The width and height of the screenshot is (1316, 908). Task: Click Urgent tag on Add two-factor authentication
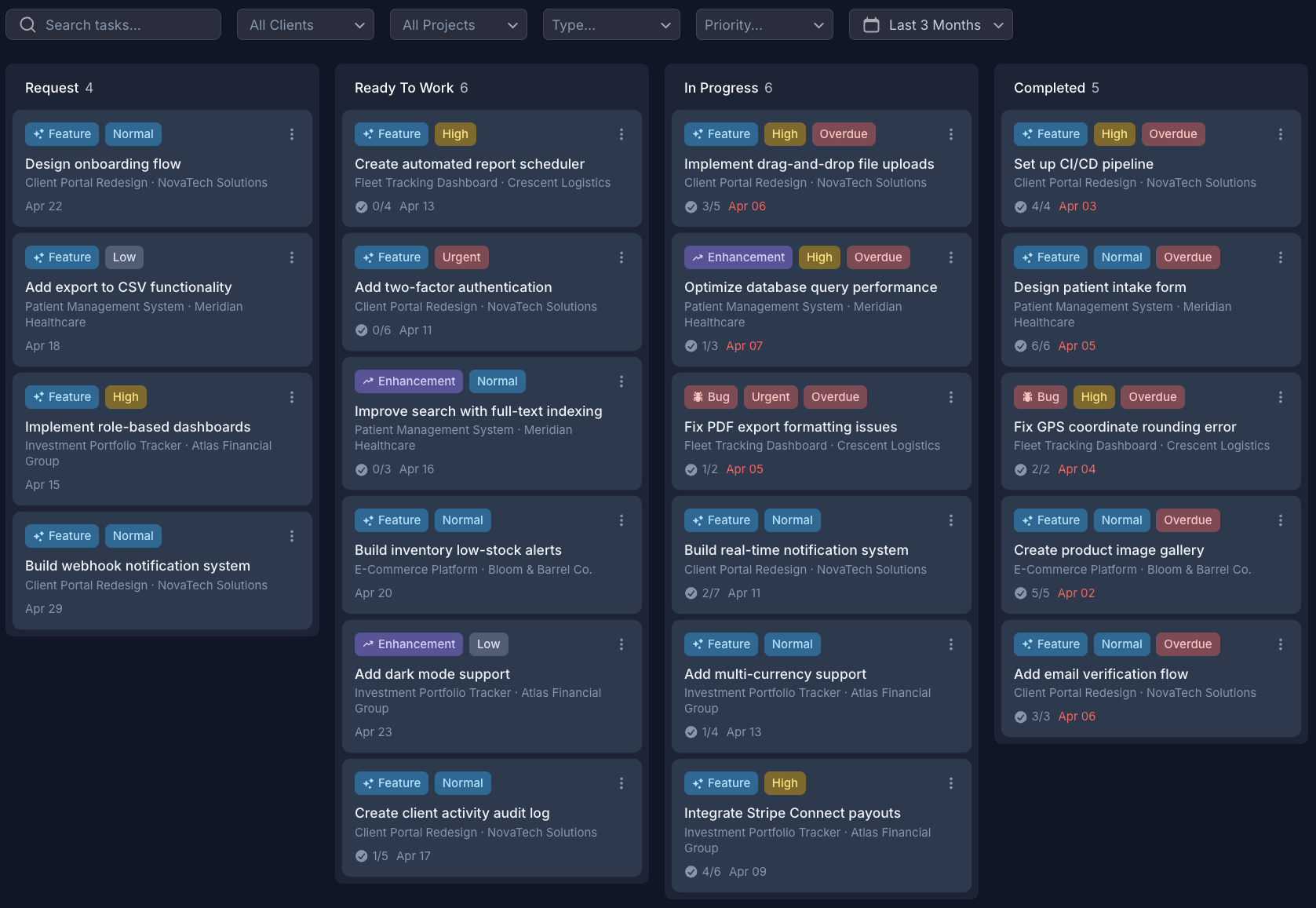coord(461,257)
